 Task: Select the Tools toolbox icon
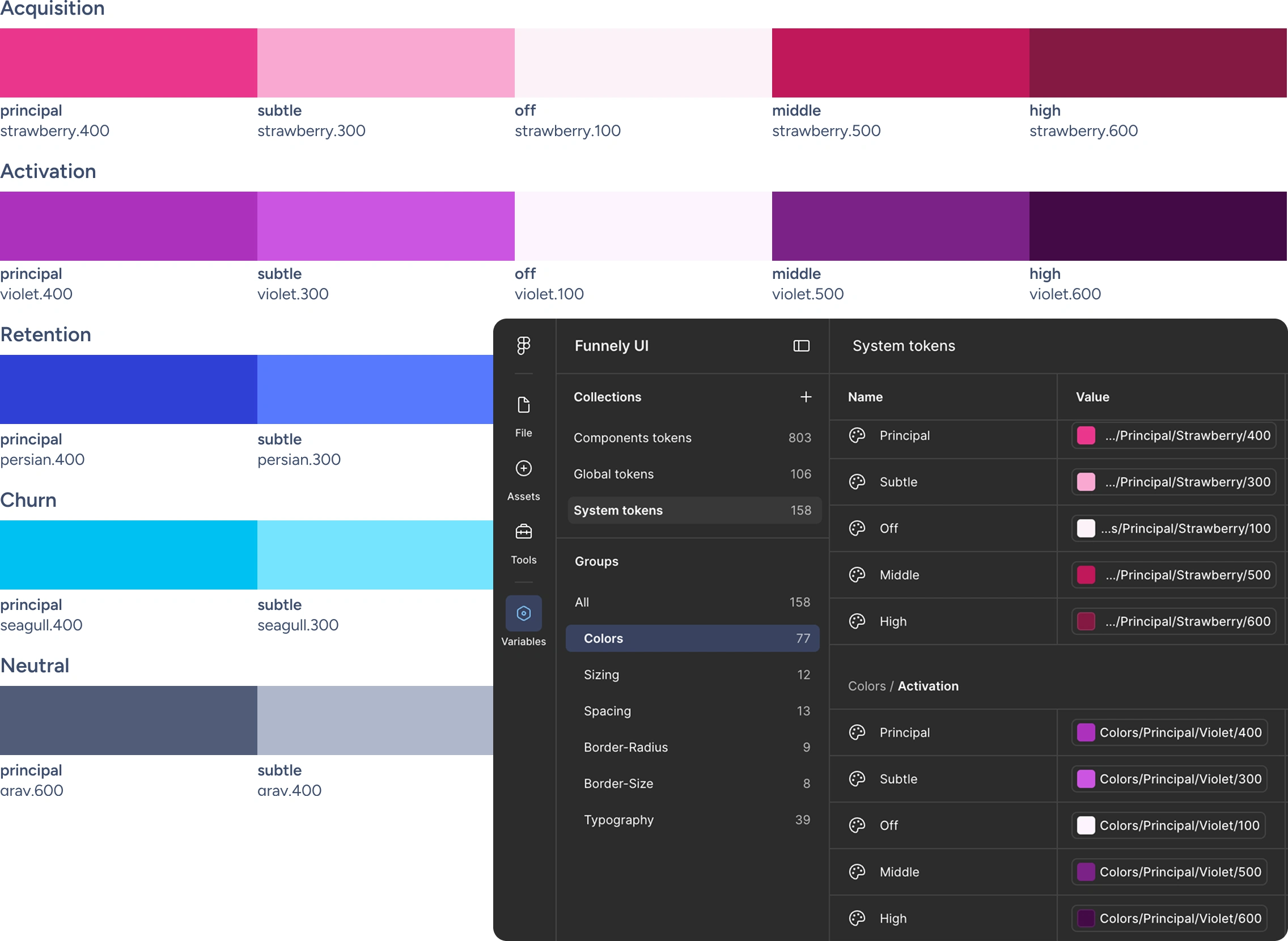523,532
